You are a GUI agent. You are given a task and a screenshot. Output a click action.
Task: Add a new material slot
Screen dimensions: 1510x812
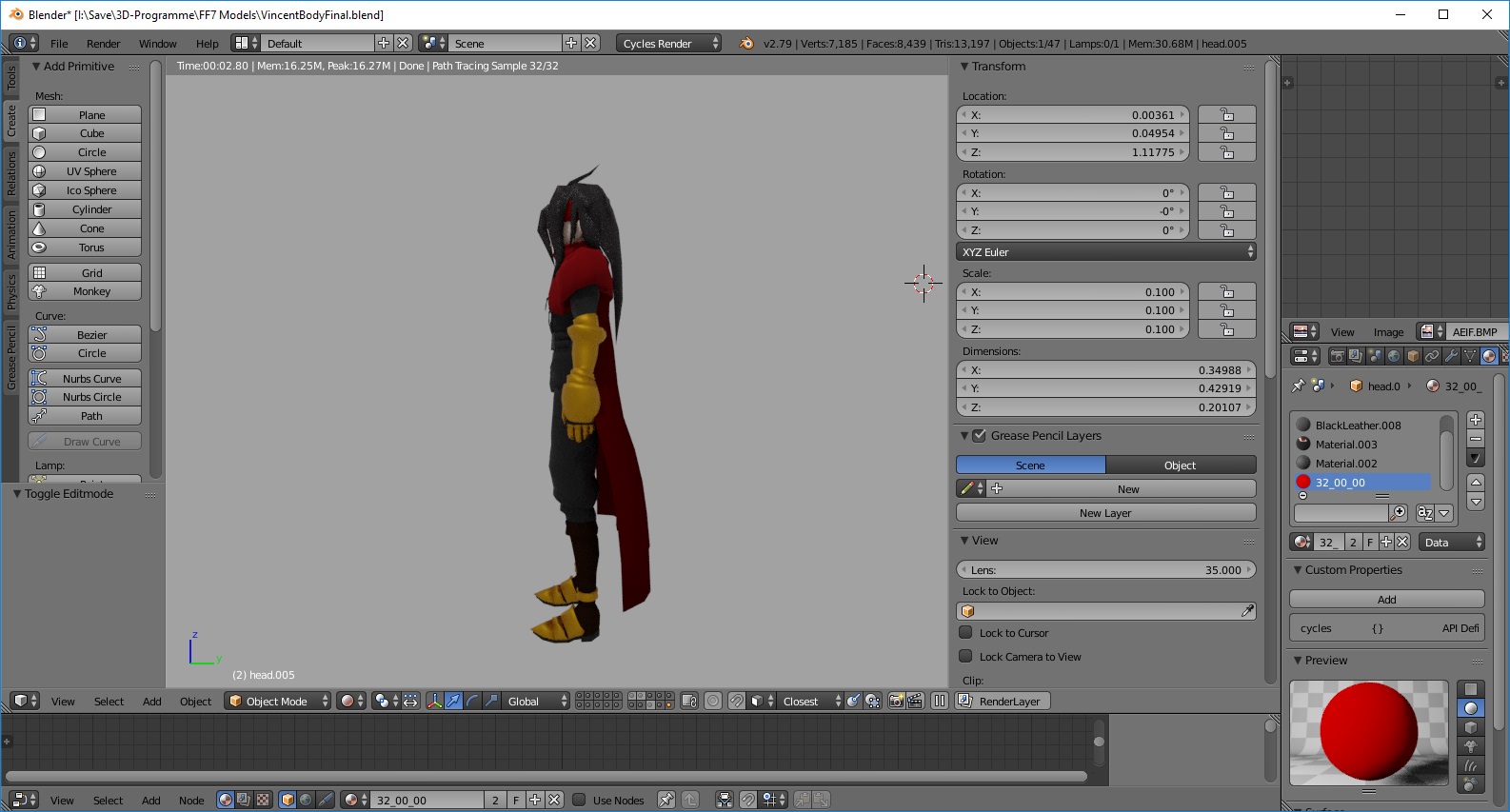(x=1476, y=420)
